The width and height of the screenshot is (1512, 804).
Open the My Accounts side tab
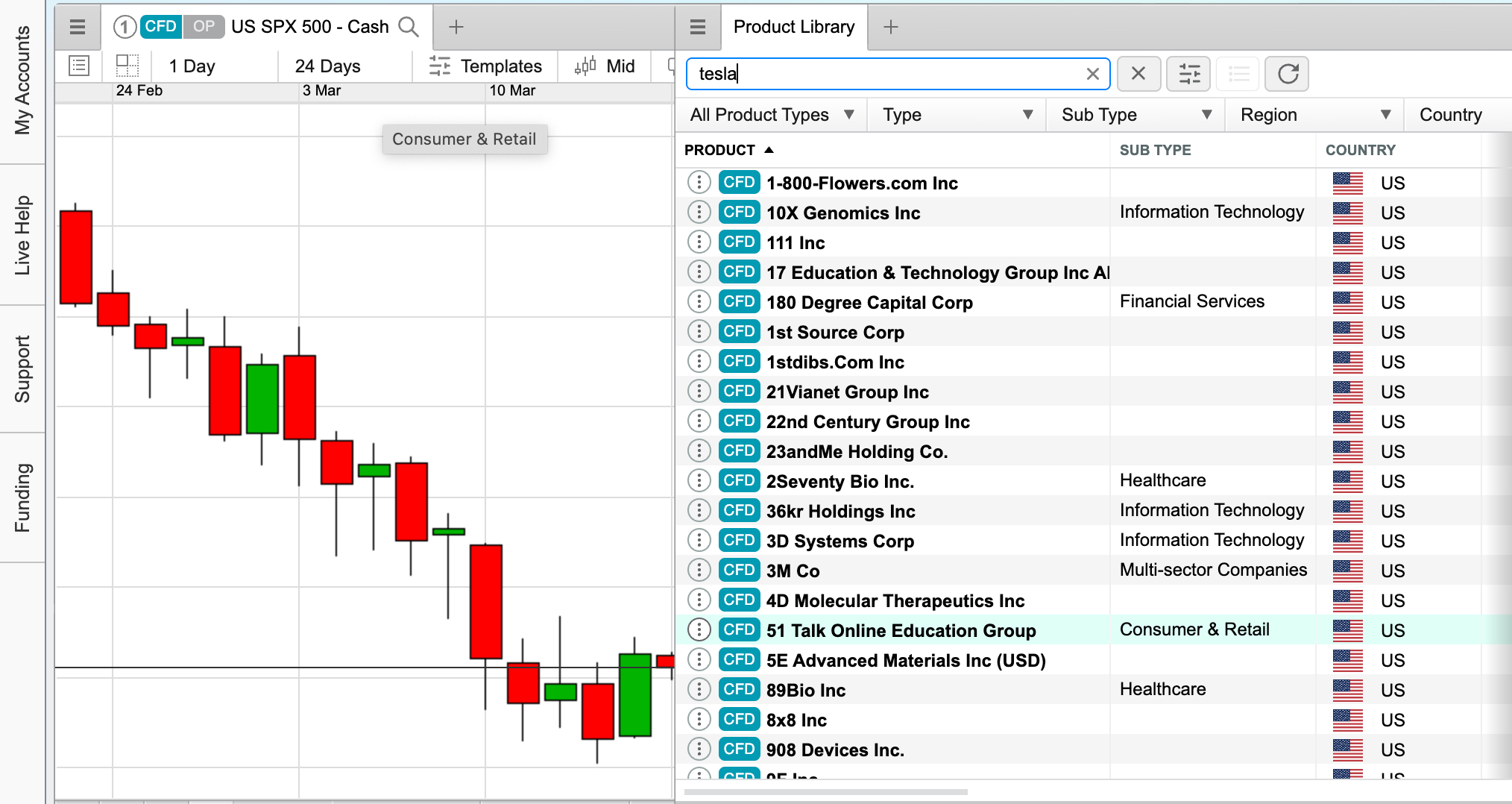point(22,81)
